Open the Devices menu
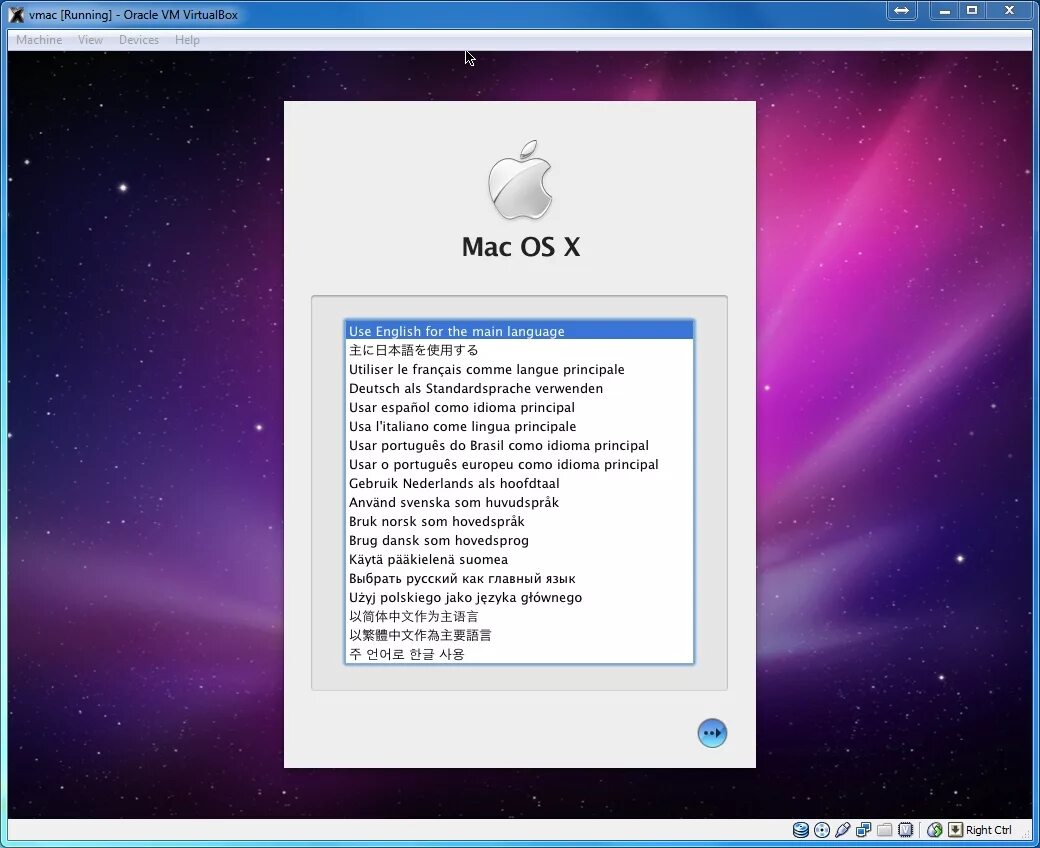Viewport: 1040px width, 848px height. coord(139,40)
